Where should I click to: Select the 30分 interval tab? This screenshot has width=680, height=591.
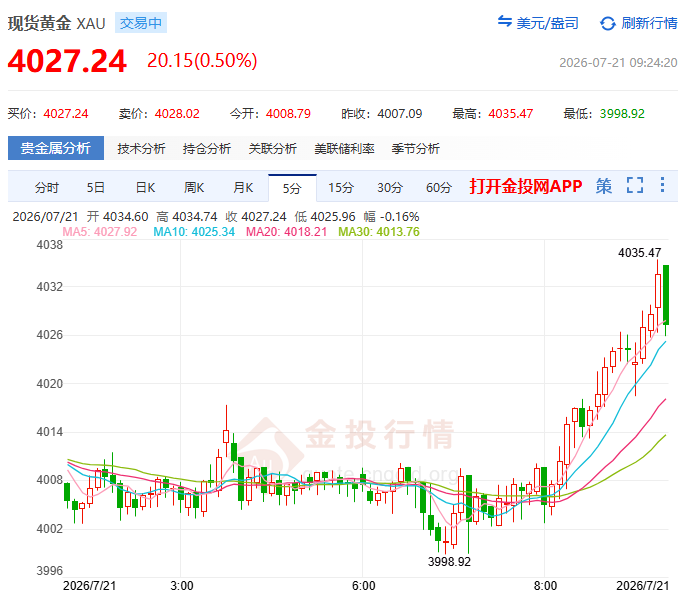(390, 188)
